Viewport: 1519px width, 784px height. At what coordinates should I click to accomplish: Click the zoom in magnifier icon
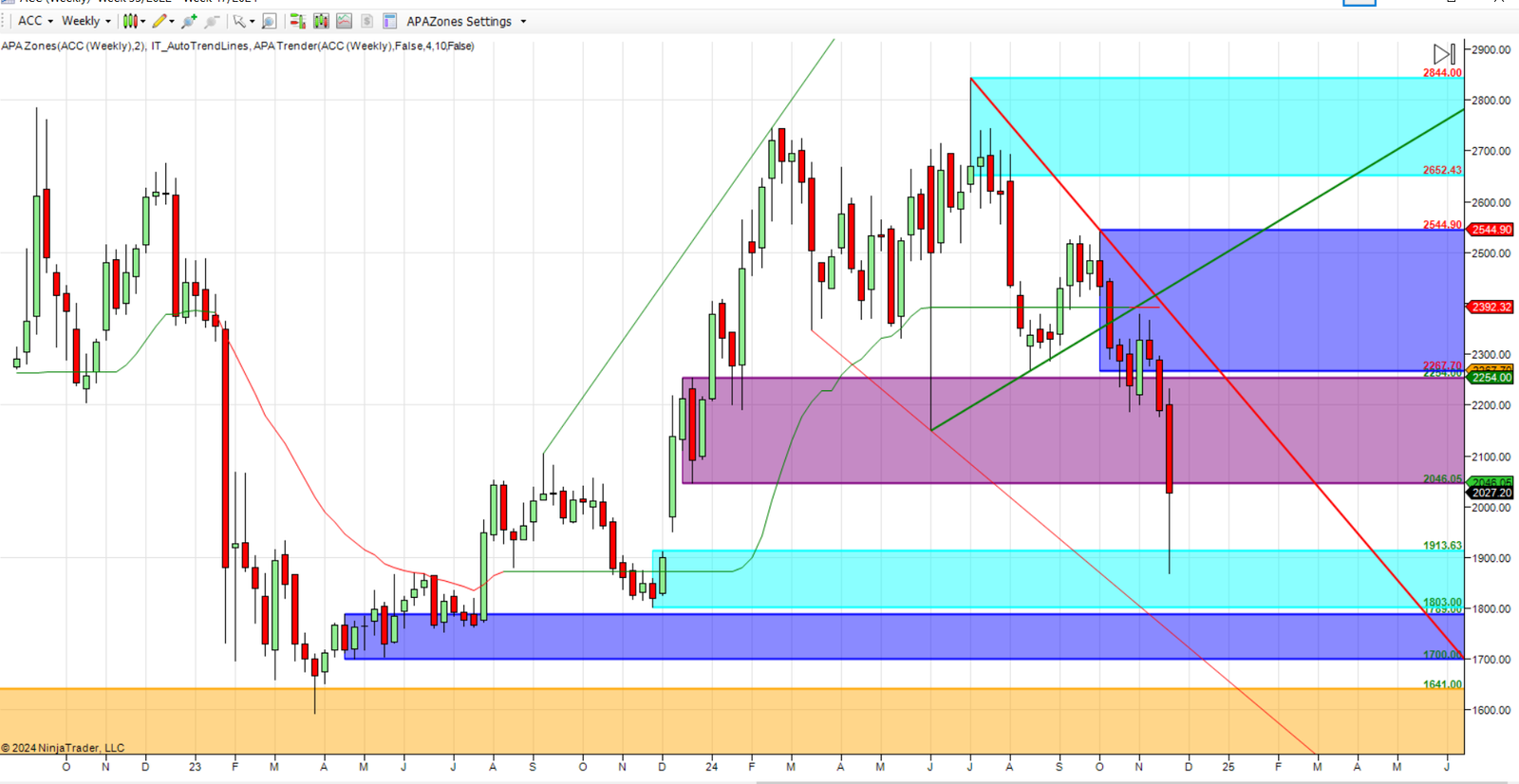tap(189, 21)
